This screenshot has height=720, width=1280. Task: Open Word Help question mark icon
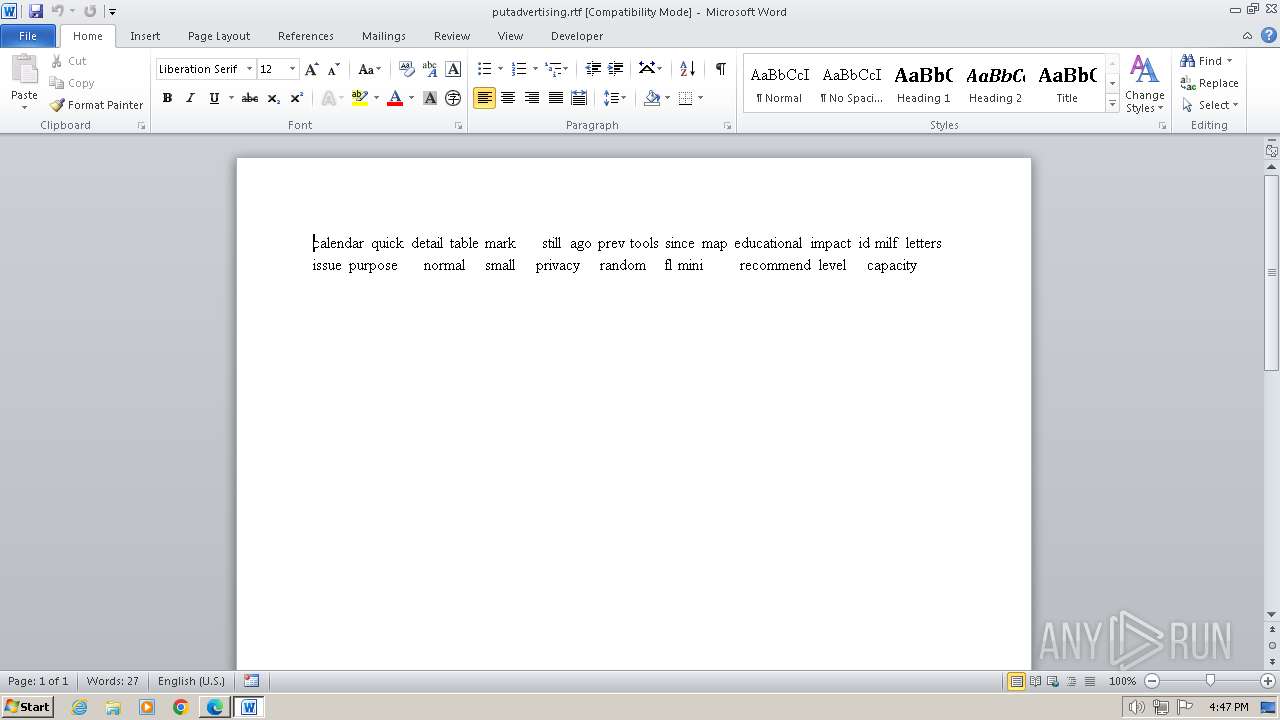(1269, 35)
